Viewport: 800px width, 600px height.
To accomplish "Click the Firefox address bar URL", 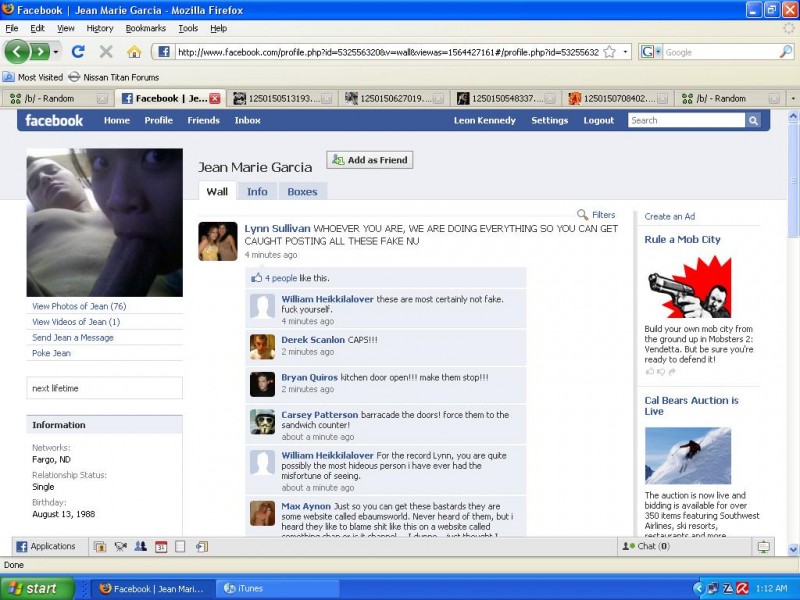I will tap(388, 52).
